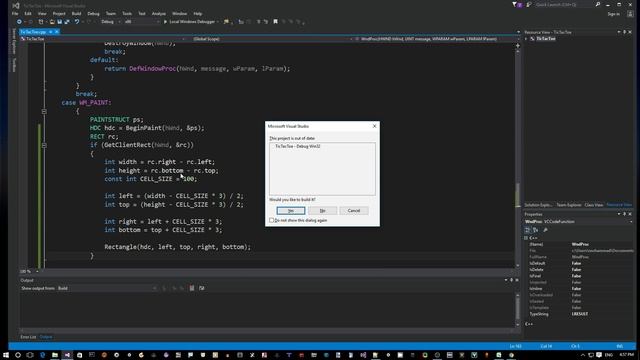Open the View menu
Image resolution: width=640 pixels, height=360 pixels.
42,13
